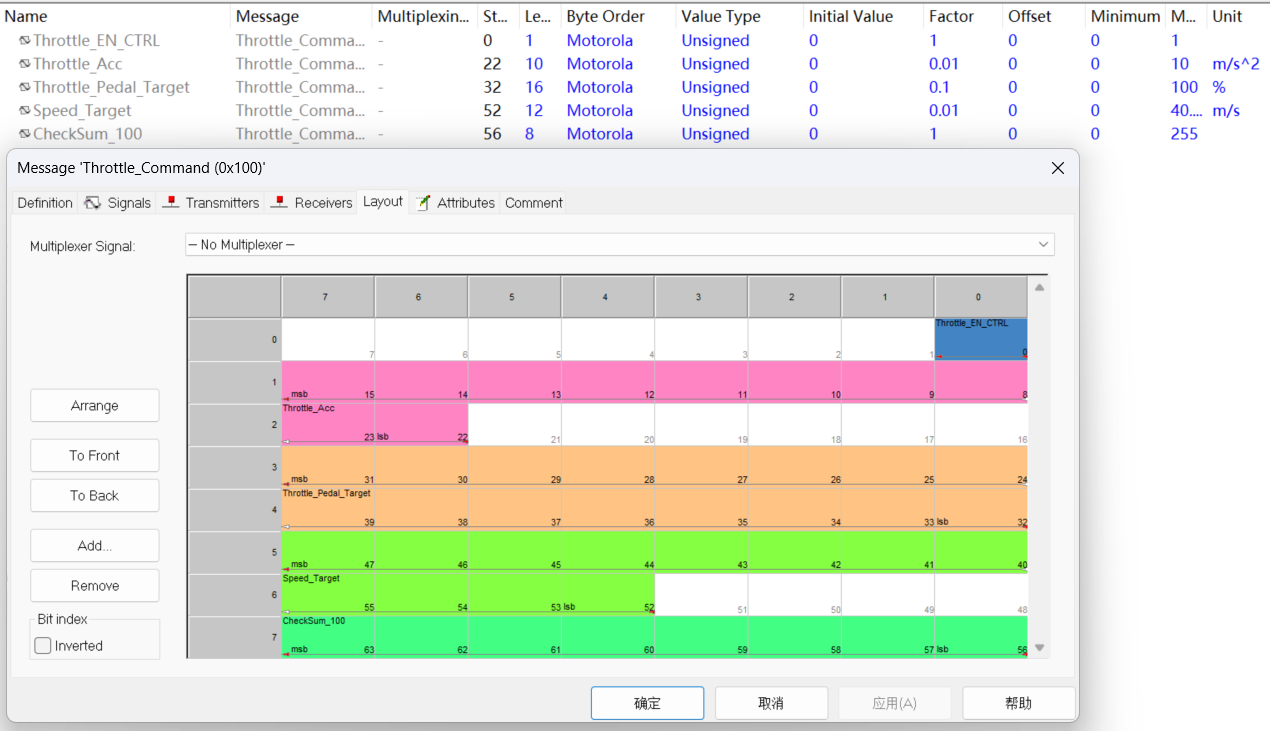Select the Layout tab
This screenshot has width=1270, height=731.
pos(383,201)
